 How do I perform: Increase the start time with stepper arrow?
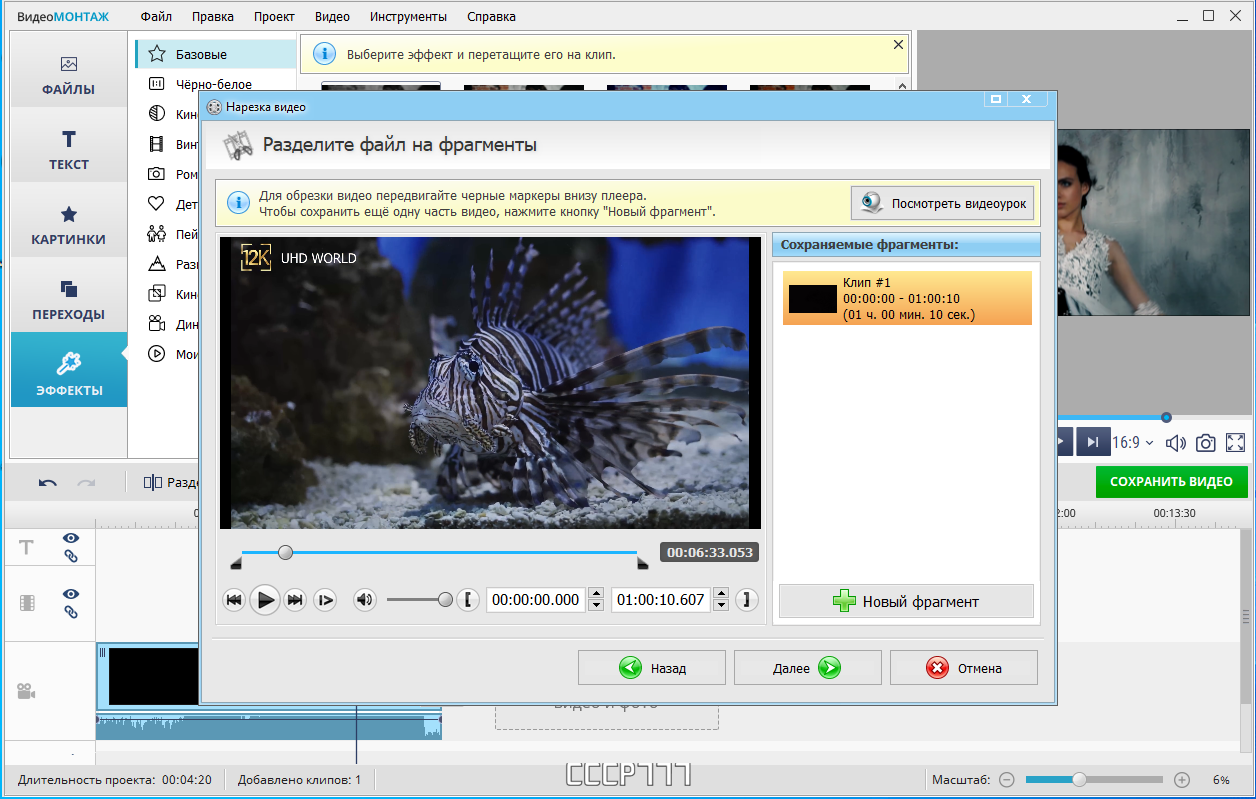point(596,594)
